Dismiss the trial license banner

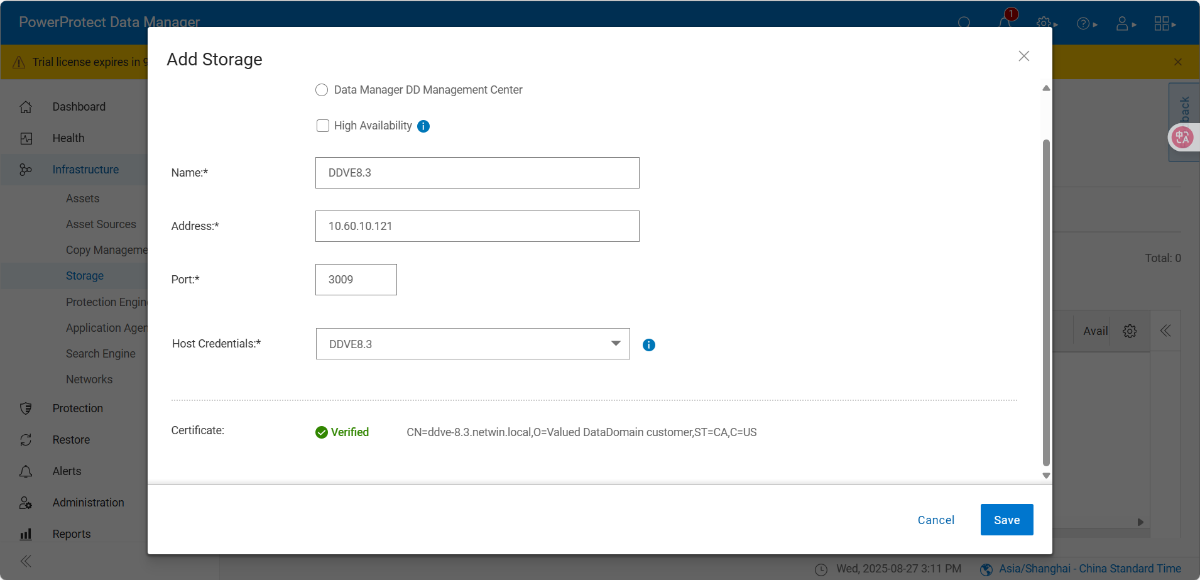tap(1177, 62)
